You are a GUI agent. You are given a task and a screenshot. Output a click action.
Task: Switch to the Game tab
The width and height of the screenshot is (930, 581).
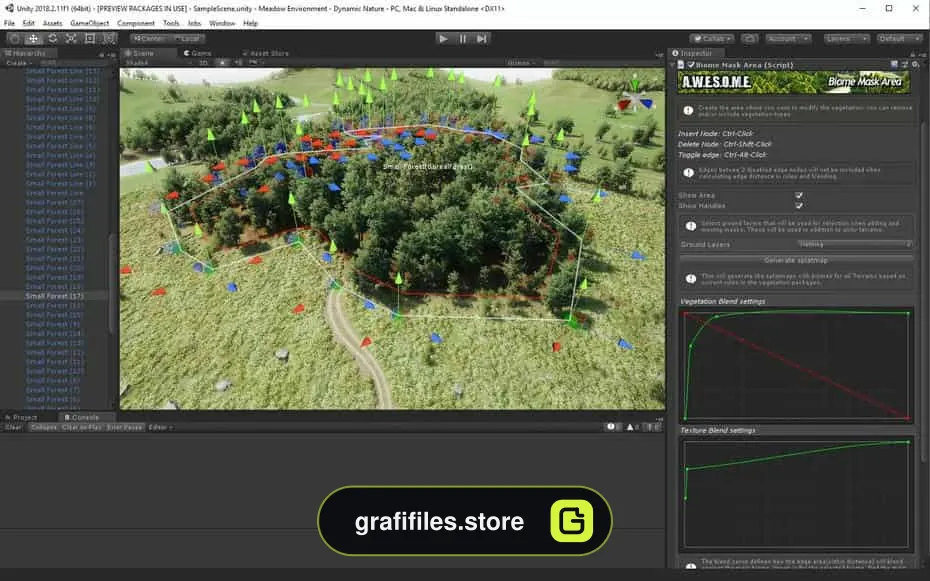(198, 53)
